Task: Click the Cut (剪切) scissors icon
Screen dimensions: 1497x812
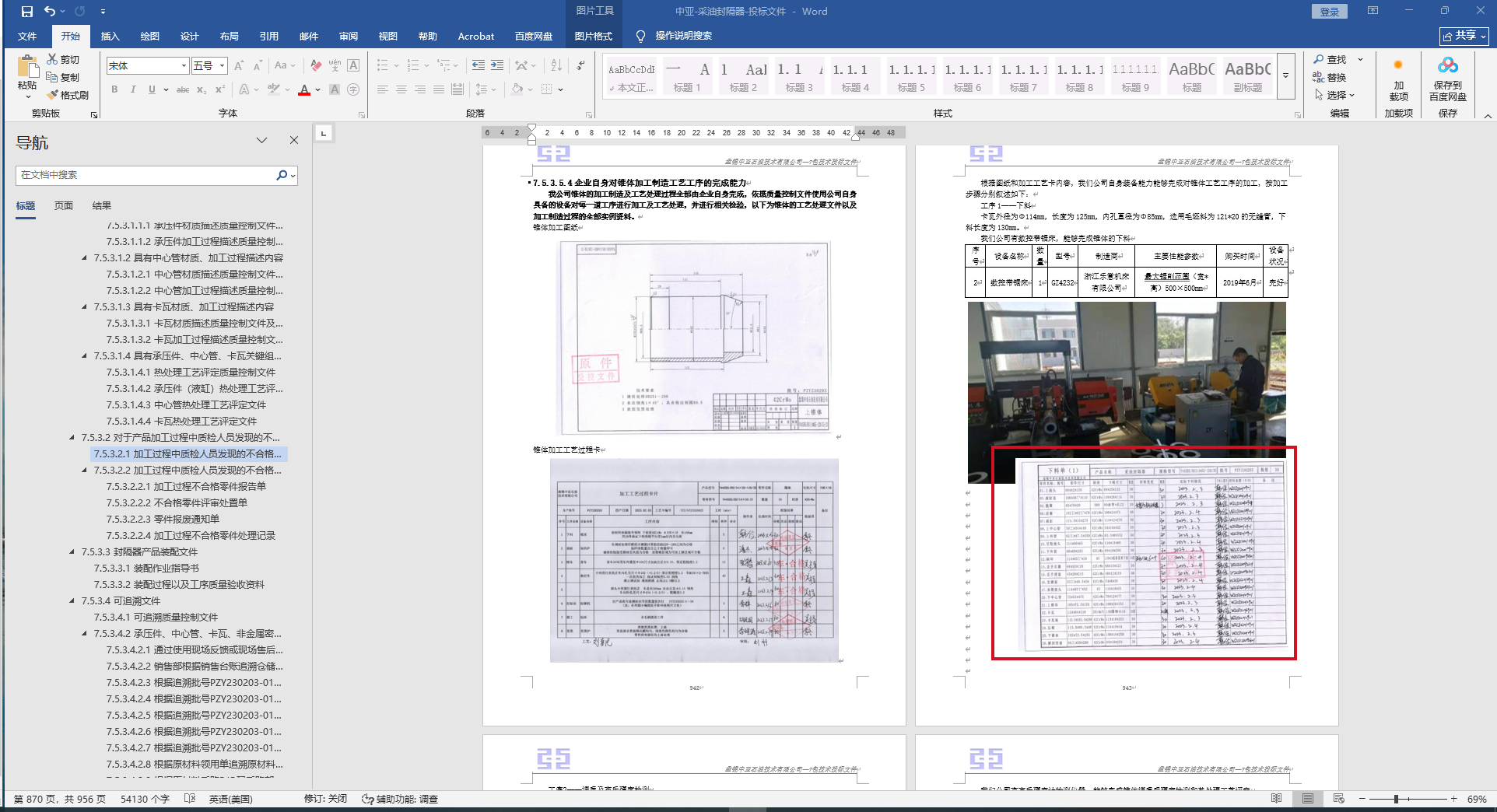Action: click(x=62, y=59)
